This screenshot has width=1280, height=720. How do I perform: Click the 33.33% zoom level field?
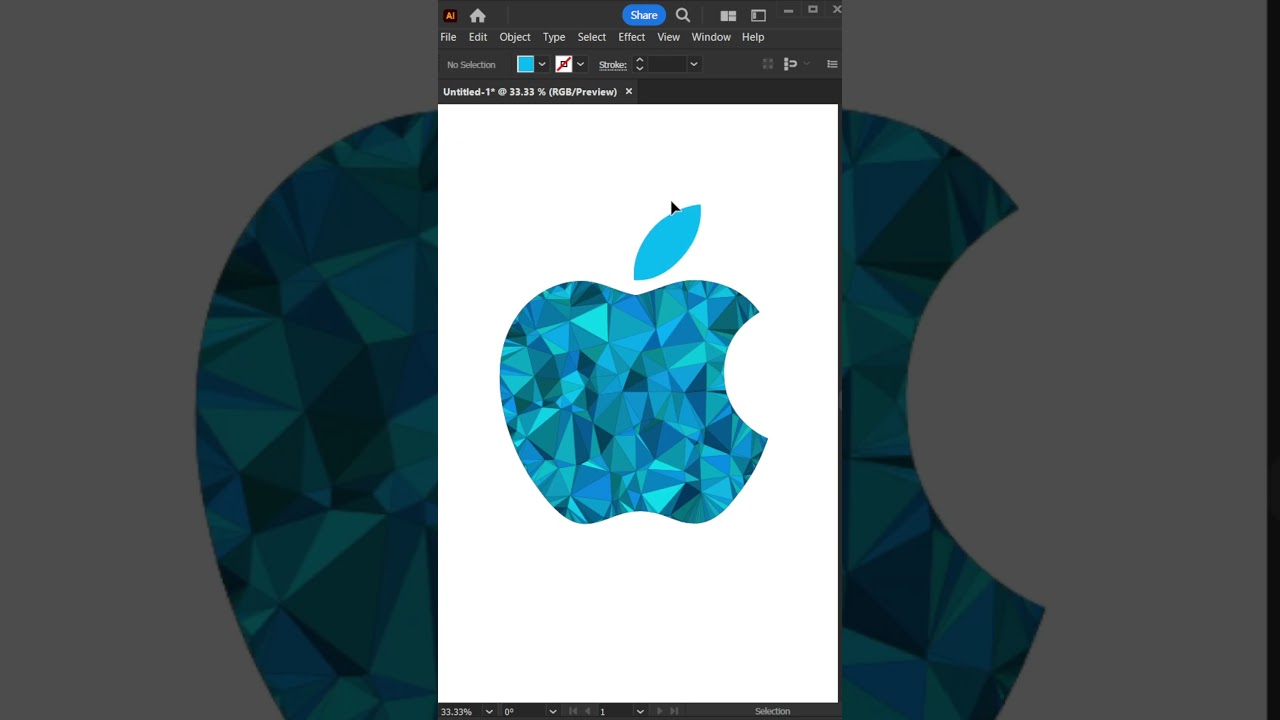coord(459,711)
